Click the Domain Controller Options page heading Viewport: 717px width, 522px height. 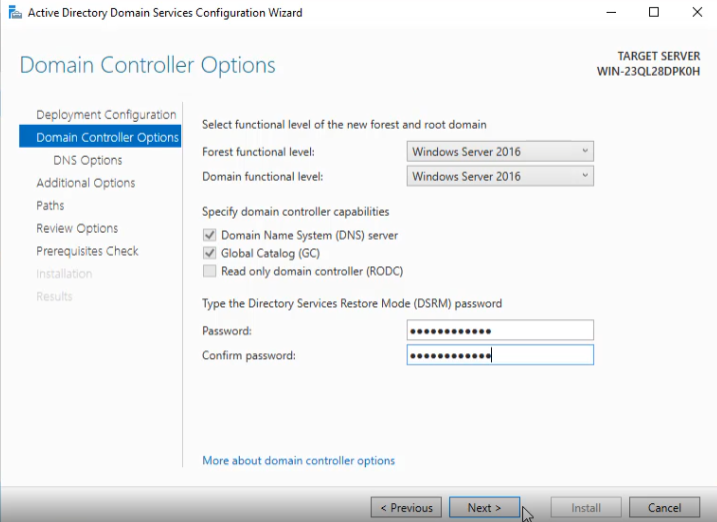pos(147,65)
